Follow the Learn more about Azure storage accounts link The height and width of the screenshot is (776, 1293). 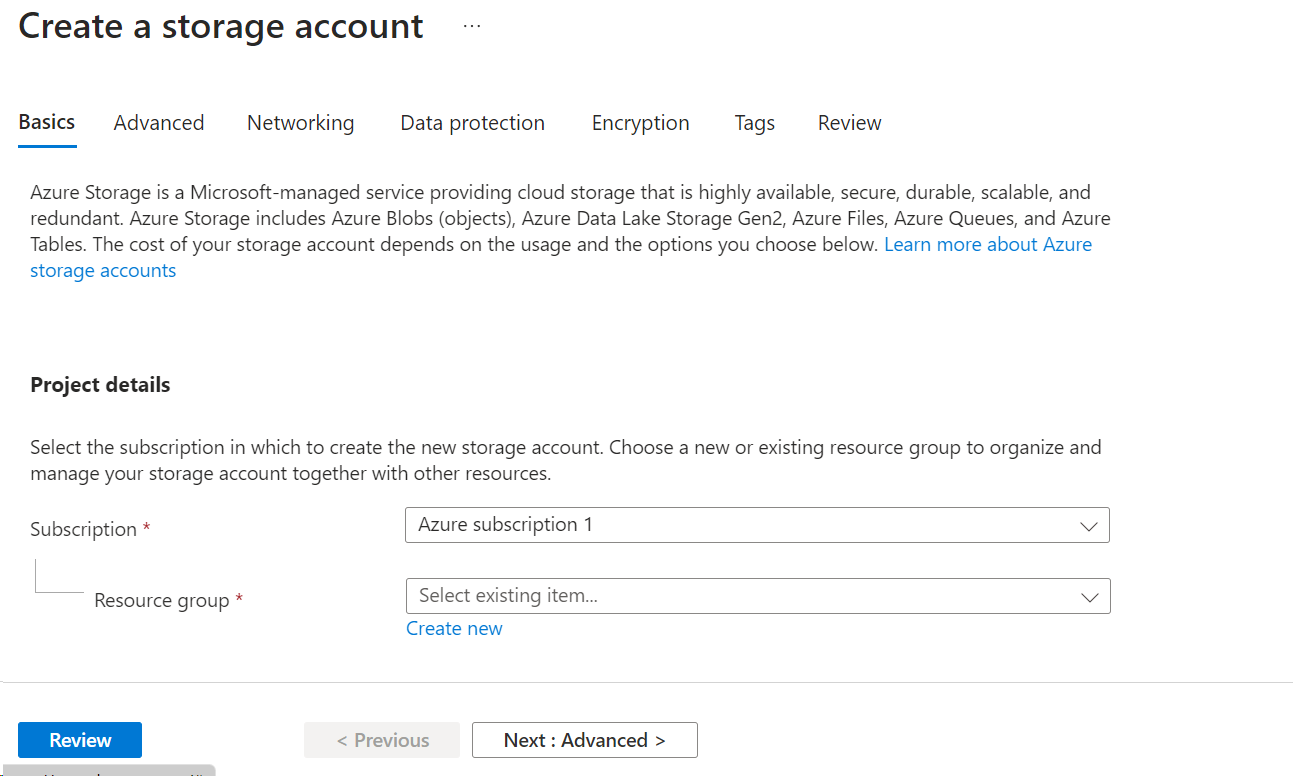pos(987,245)
